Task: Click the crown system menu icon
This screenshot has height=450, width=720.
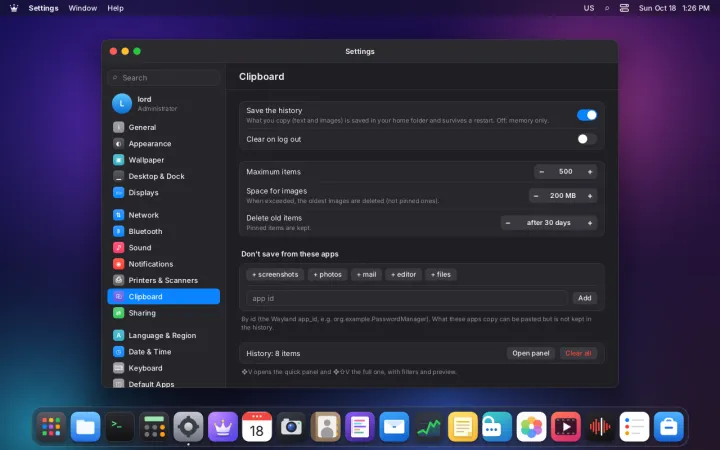Action: click(x=14, y=8)
